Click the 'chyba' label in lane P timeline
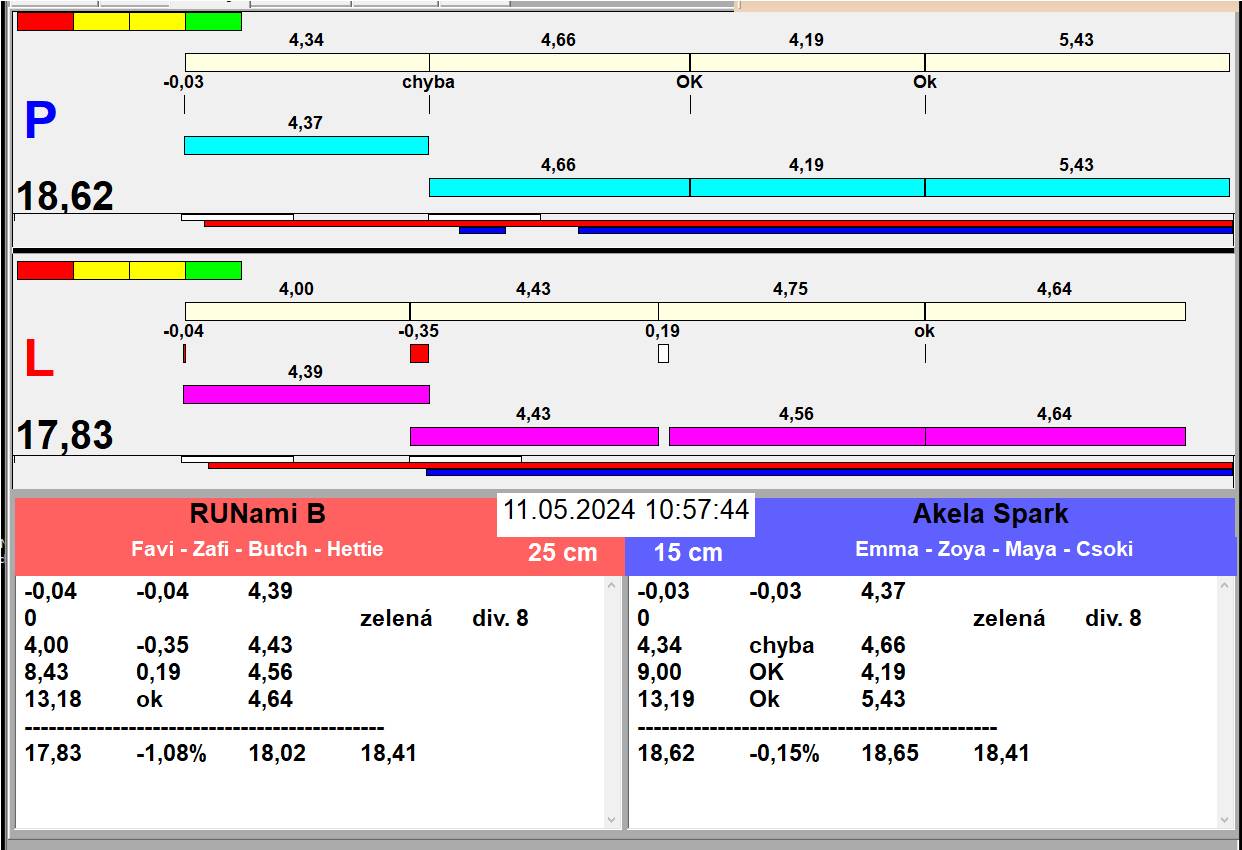The height and width of the screenshot is (850, 1242). coord(428,82)
